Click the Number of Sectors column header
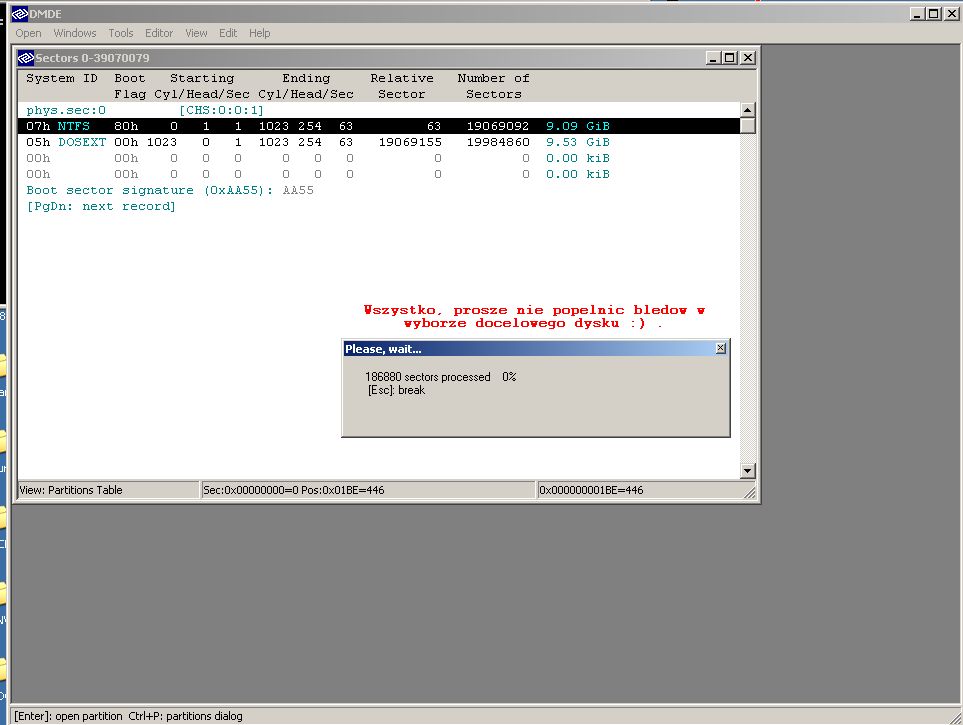Viewport: 963px width, 725px height. coord(493,86)
